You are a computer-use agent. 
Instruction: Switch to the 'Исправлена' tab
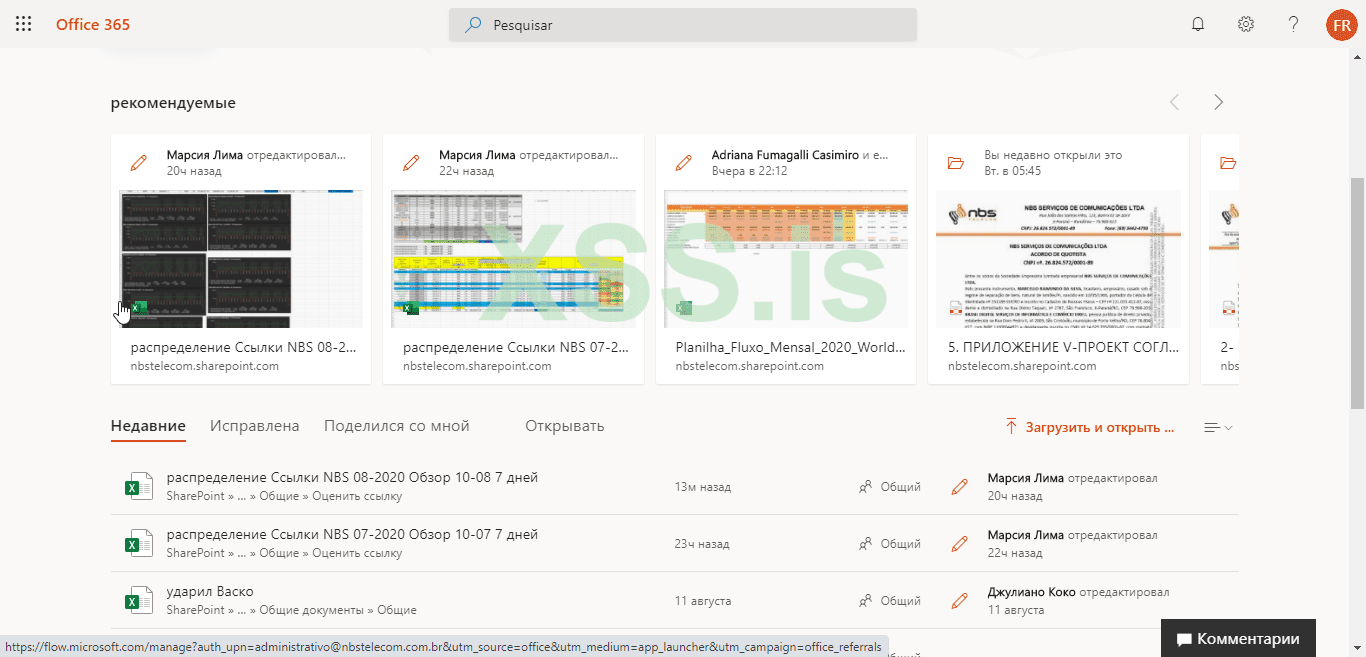254,425
